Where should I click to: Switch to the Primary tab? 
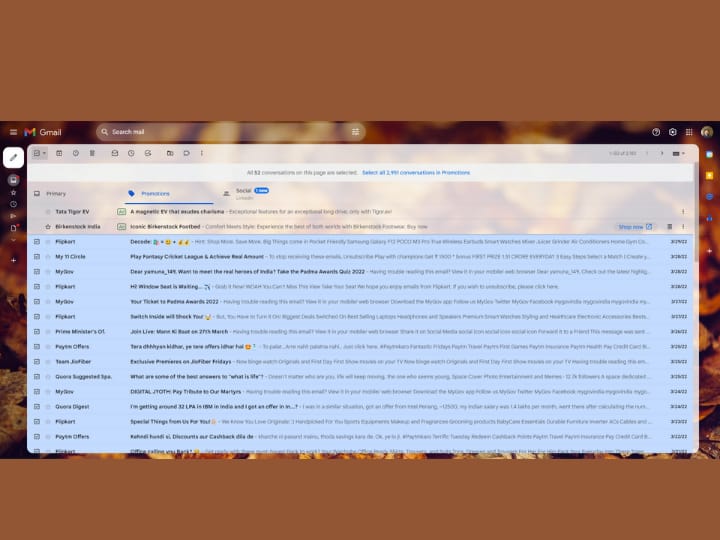pos(56,193)
